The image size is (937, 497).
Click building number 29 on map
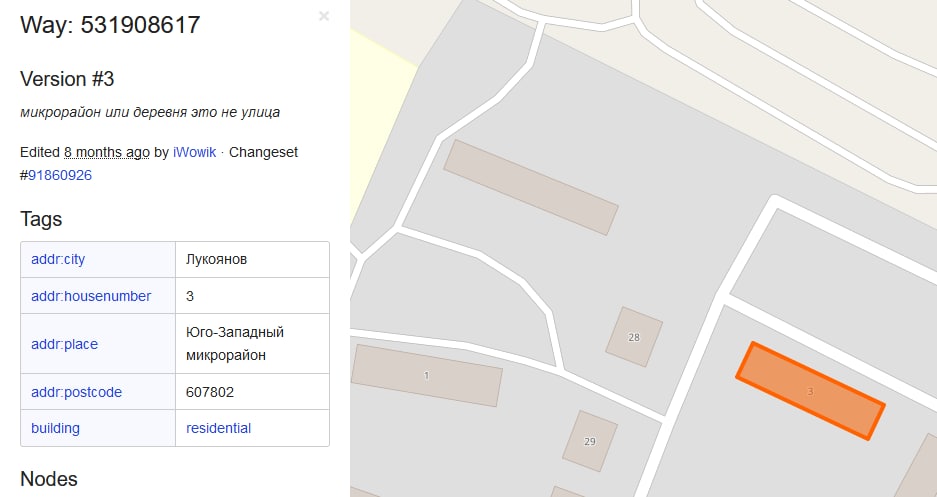[x=590, y=441]
